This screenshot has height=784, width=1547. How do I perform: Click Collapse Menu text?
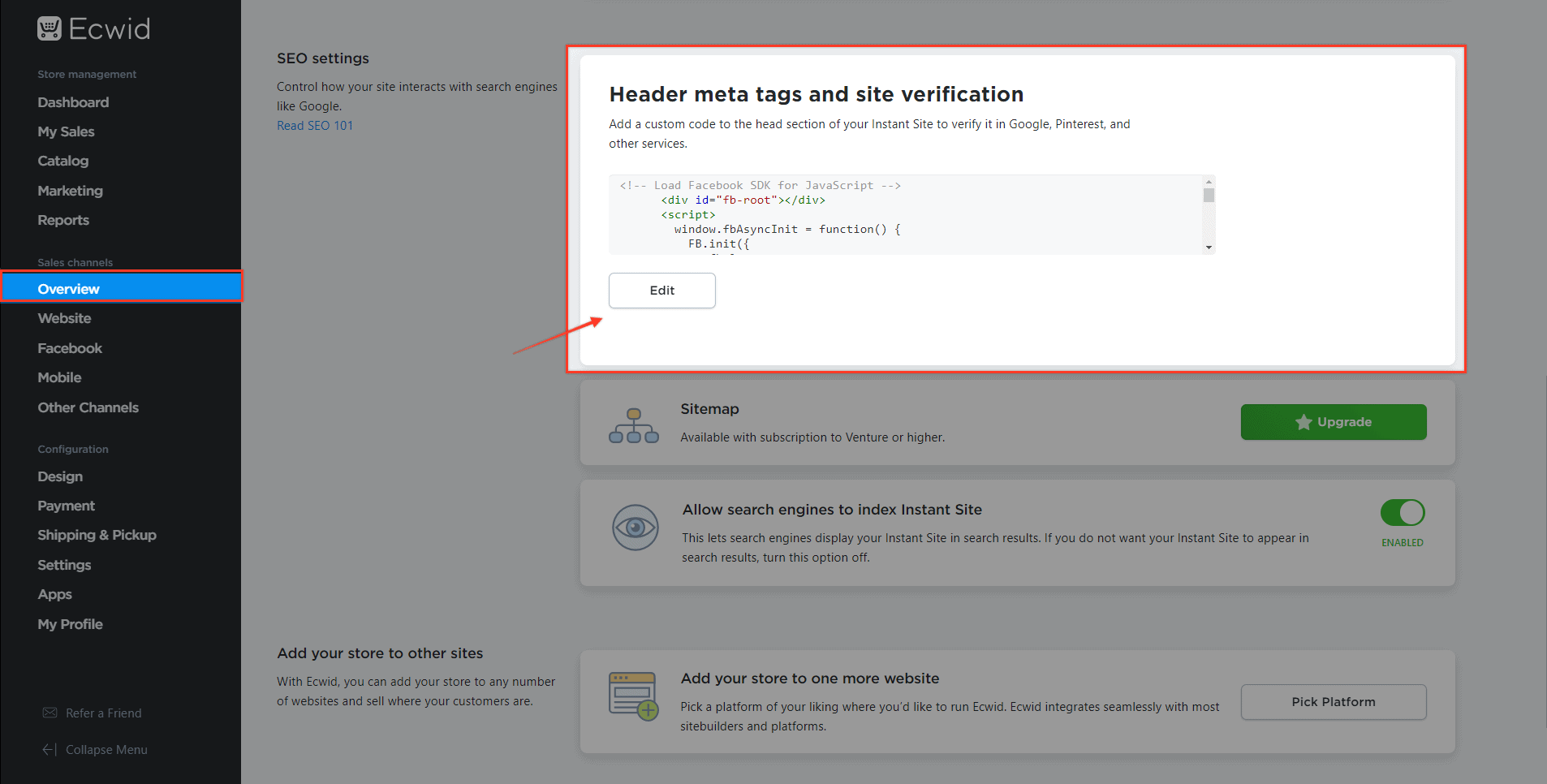coord(106,750)
